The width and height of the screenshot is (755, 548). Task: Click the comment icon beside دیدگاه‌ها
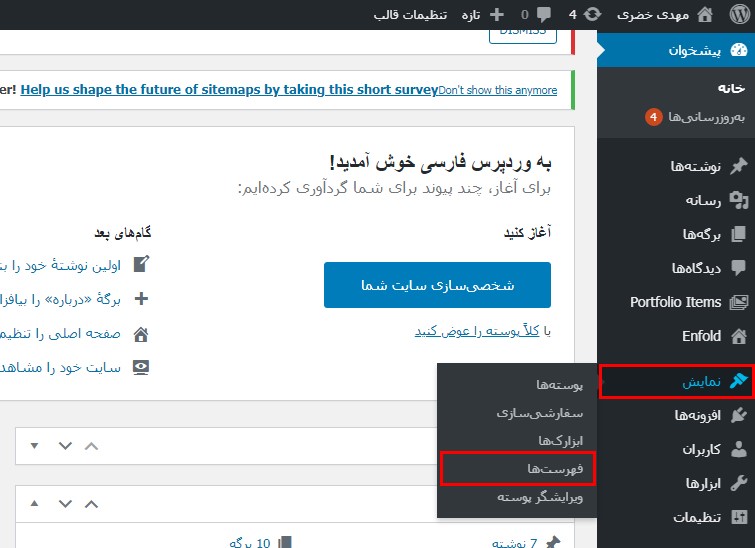(x=739, y=268)
